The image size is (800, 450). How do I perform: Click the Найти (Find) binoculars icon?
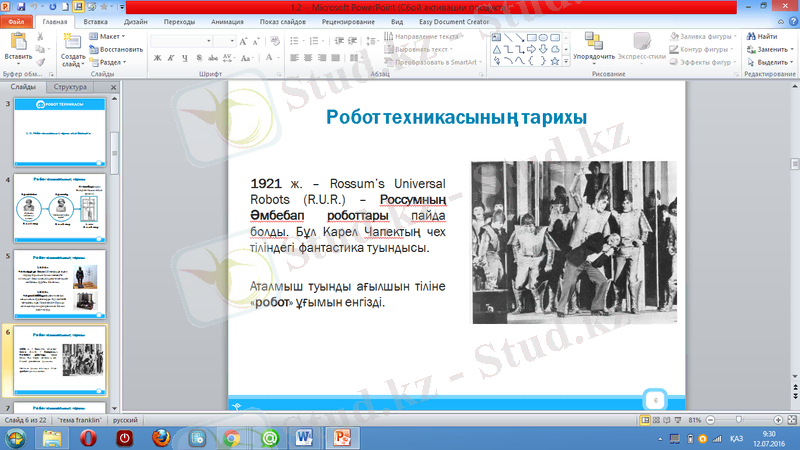point(750,36)
